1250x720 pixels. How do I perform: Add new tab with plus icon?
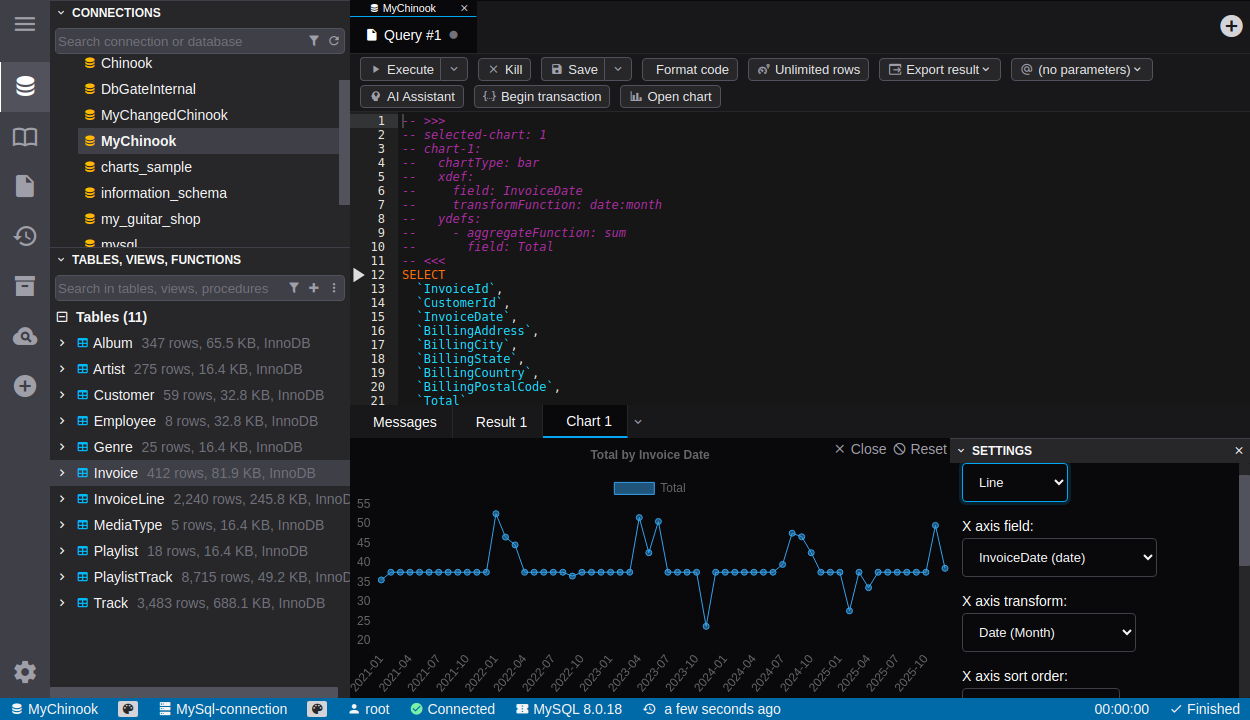tap(1232, 26)
